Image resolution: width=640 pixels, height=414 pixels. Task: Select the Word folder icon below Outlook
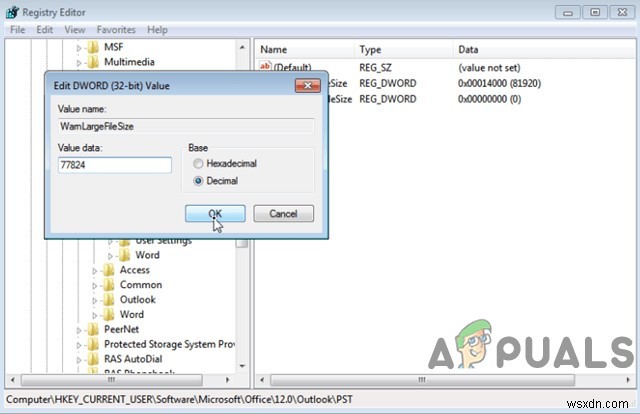pyautogui.click(x=109, y=314)
